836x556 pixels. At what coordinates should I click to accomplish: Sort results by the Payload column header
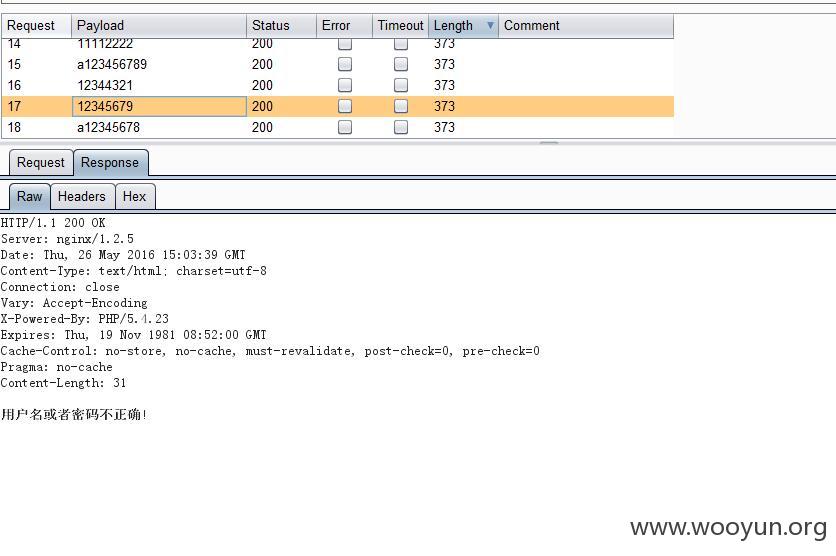click(159, 26)
